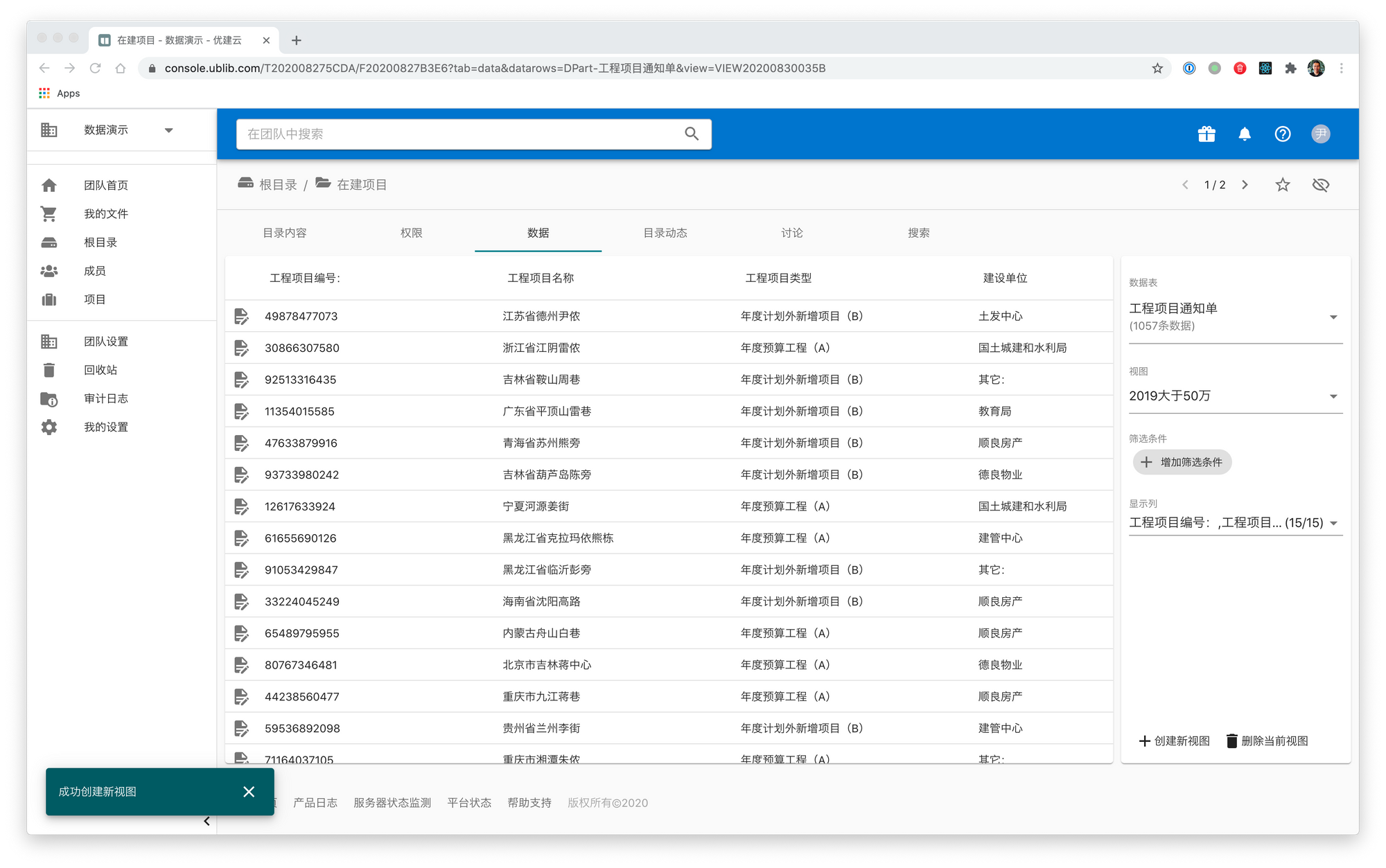
Task: Click the team search input field
Action: pyautogui.click(x=457, y=134)
